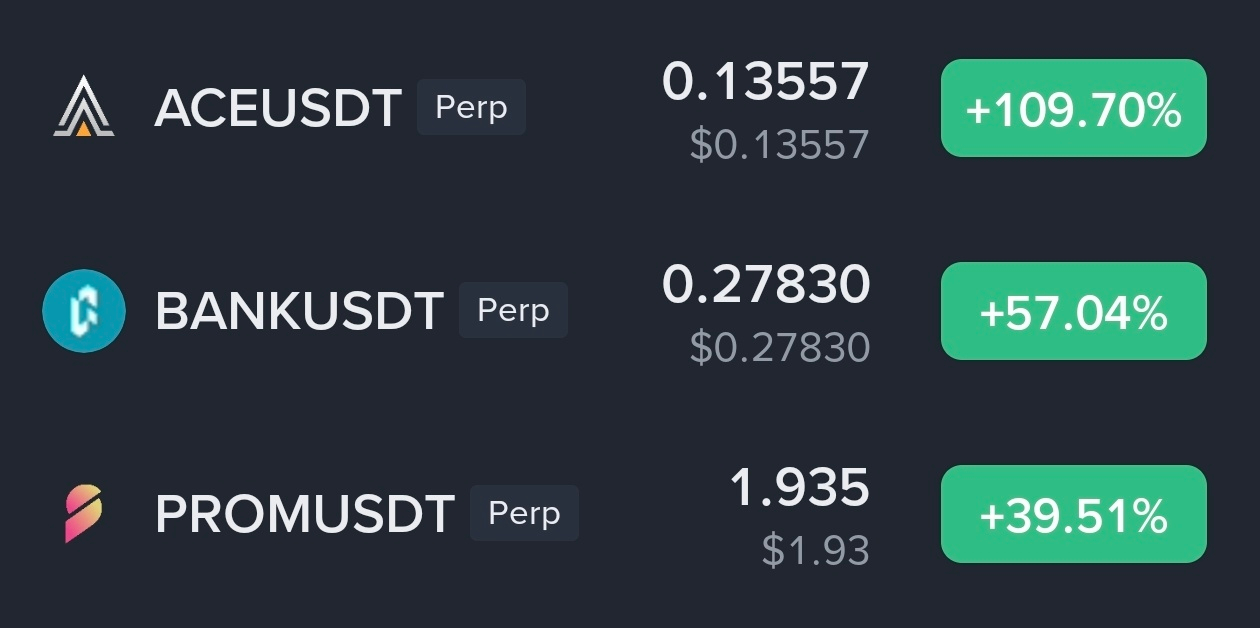Viewport: 1260px width, 628px height.
Task: Click the $0.13557 fiat price
Action: [x=780, y=145]
